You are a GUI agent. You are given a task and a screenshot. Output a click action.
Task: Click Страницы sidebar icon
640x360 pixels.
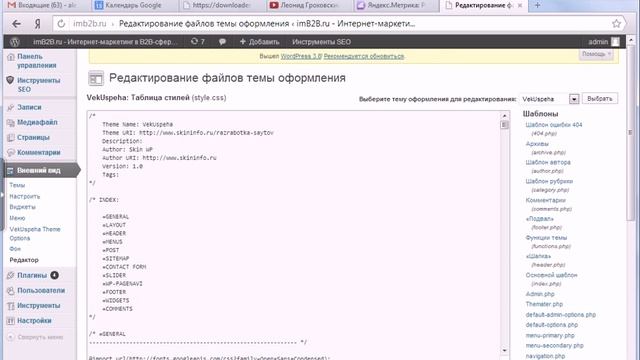point(11,138)
